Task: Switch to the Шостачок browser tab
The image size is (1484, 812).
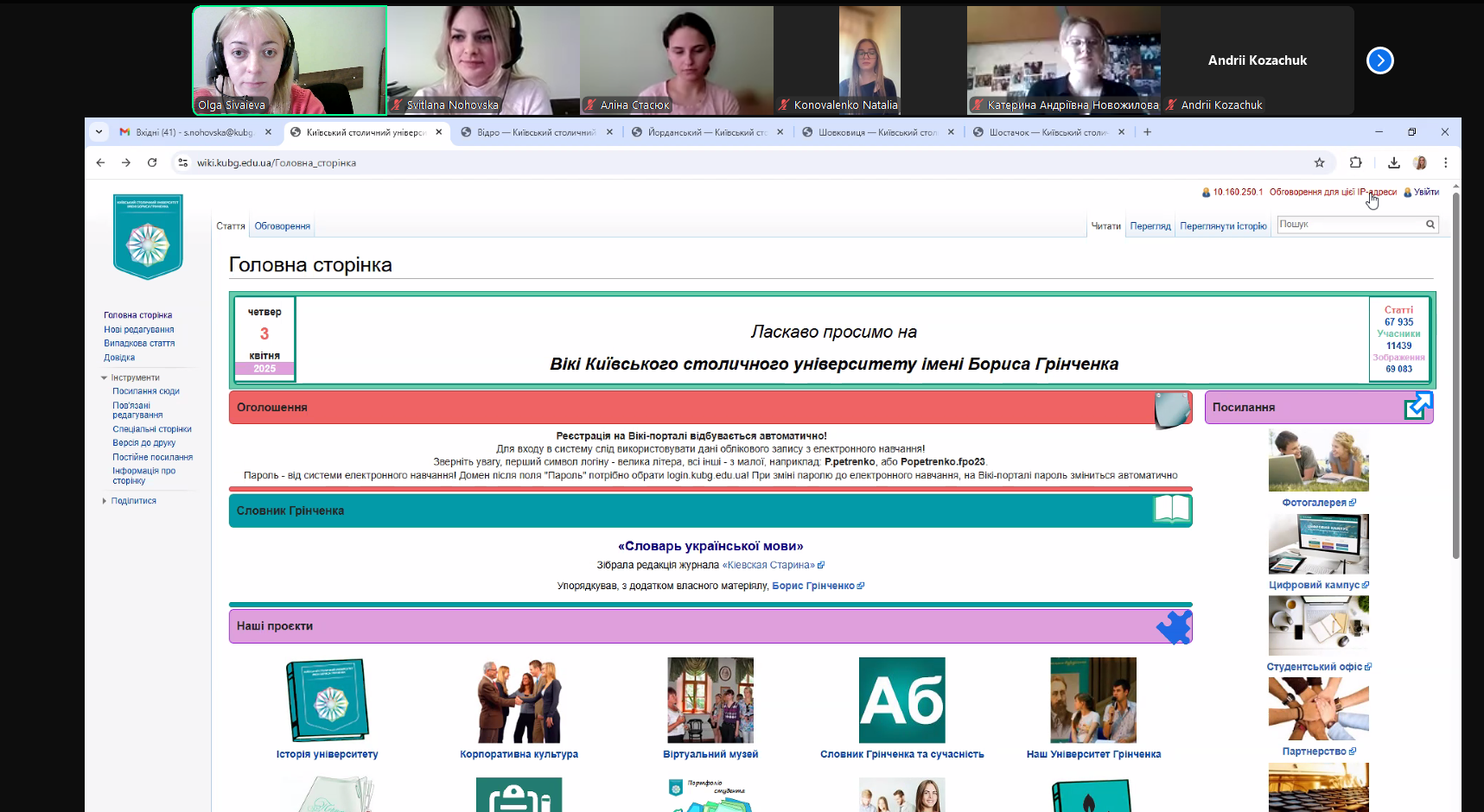Action: pyautogui.click(x=1048, y=132)
